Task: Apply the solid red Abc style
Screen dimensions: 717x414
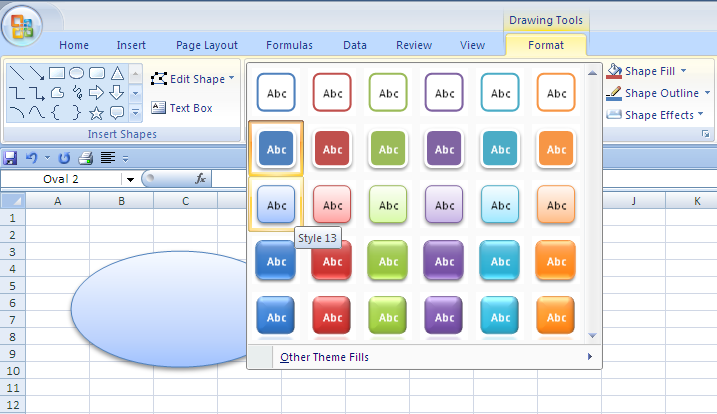Action: [x=334, y=149]
